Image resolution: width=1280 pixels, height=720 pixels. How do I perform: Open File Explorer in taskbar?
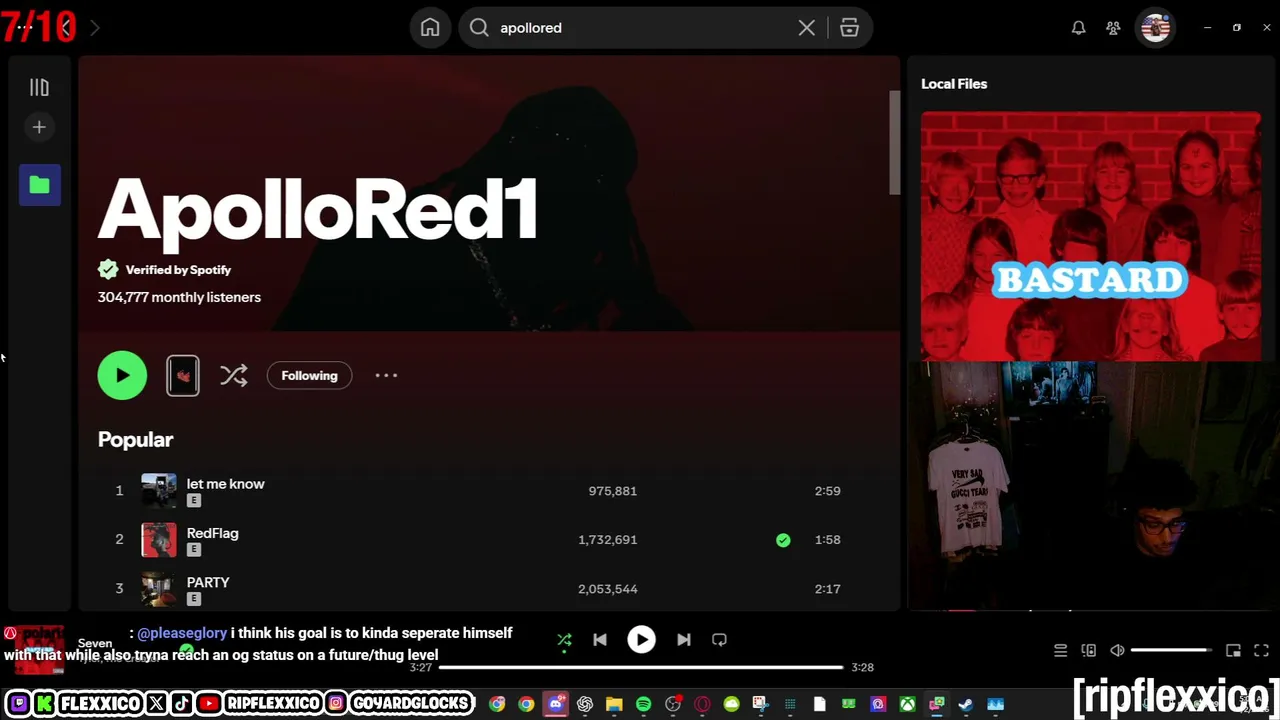tap(614, 704)
